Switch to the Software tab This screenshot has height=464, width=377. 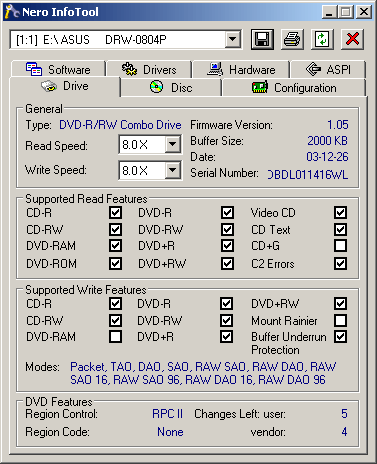[x=59, y=69]
